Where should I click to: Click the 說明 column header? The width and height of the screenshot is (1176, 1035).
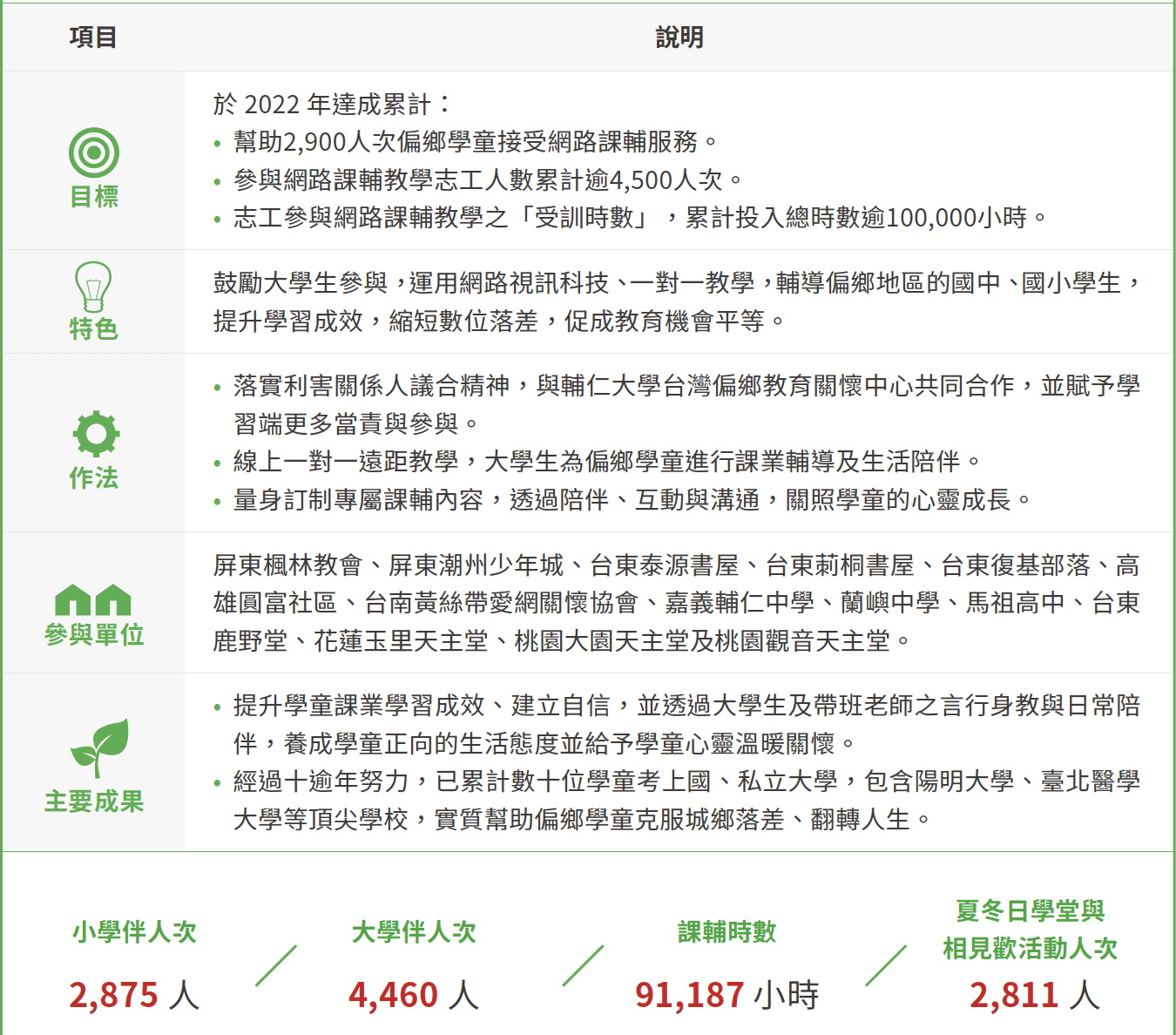coord(679,37)
